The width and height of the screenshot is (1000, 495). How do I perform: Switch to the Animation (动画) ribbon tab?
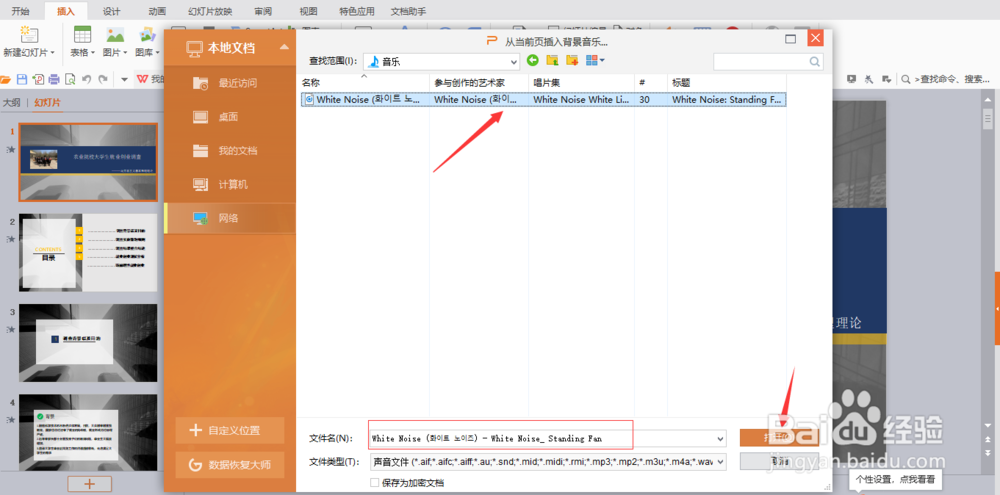(157, 11)
